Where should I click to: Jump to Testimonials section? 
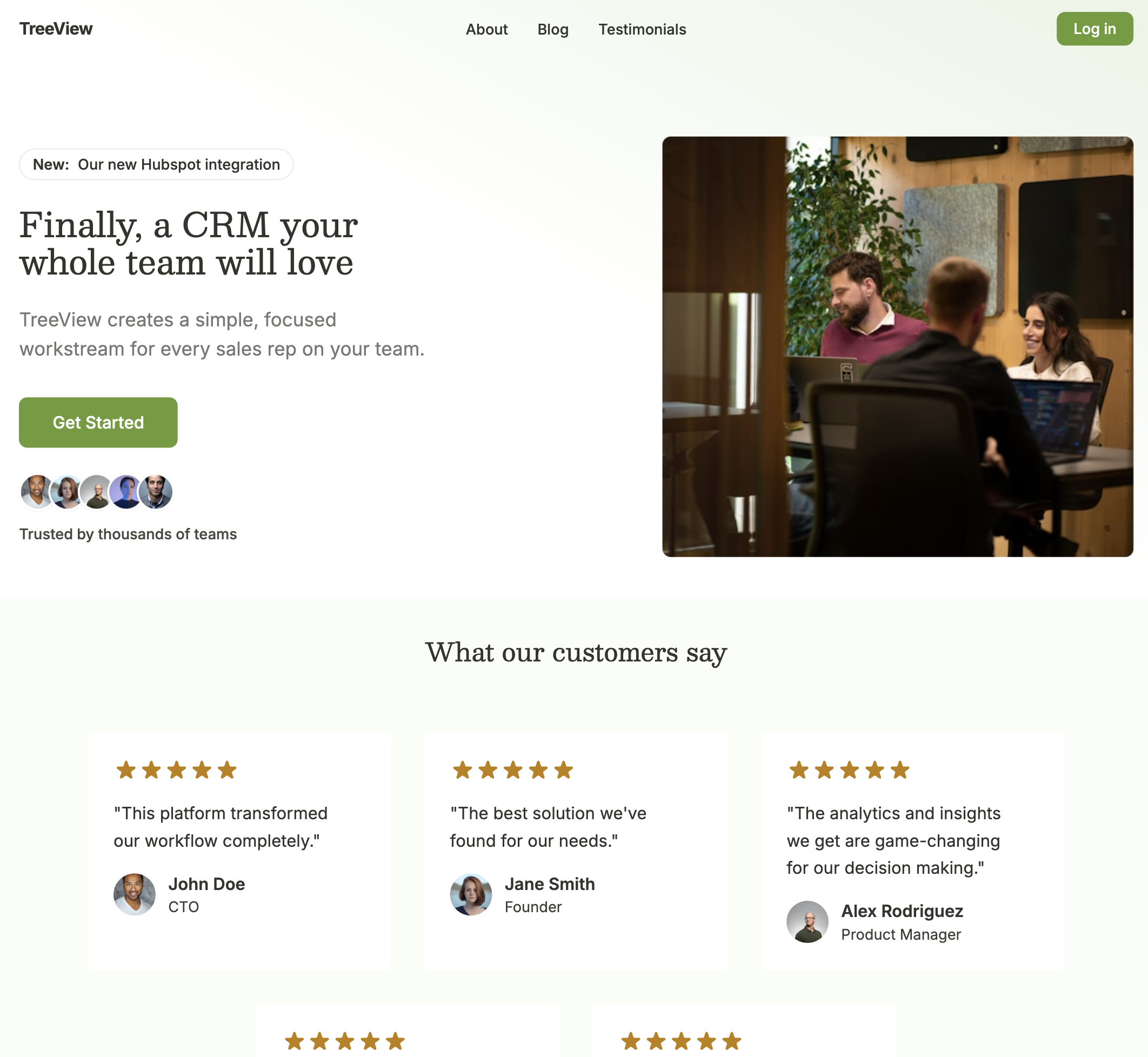click(642, 29)
